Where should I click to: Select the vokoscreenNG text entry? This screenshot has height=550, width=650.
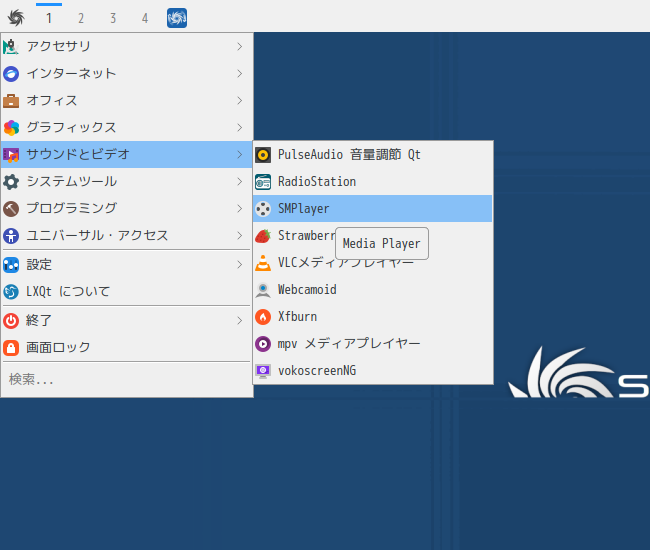point(317,371)
